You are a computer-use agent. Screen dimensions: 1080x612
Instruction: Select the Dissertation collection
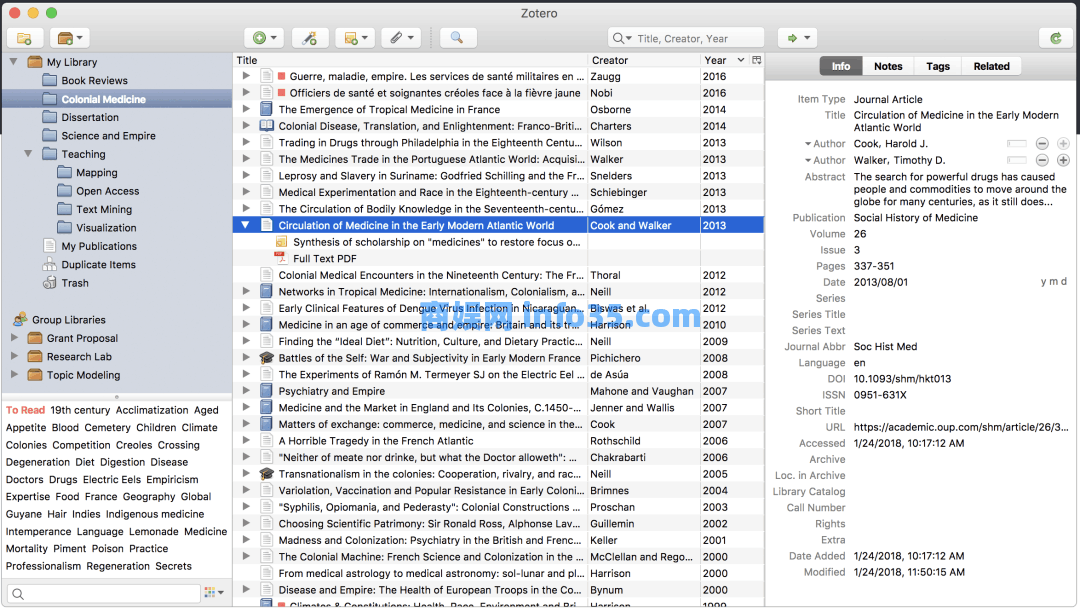pyautogui.click(x=90, y=117)
